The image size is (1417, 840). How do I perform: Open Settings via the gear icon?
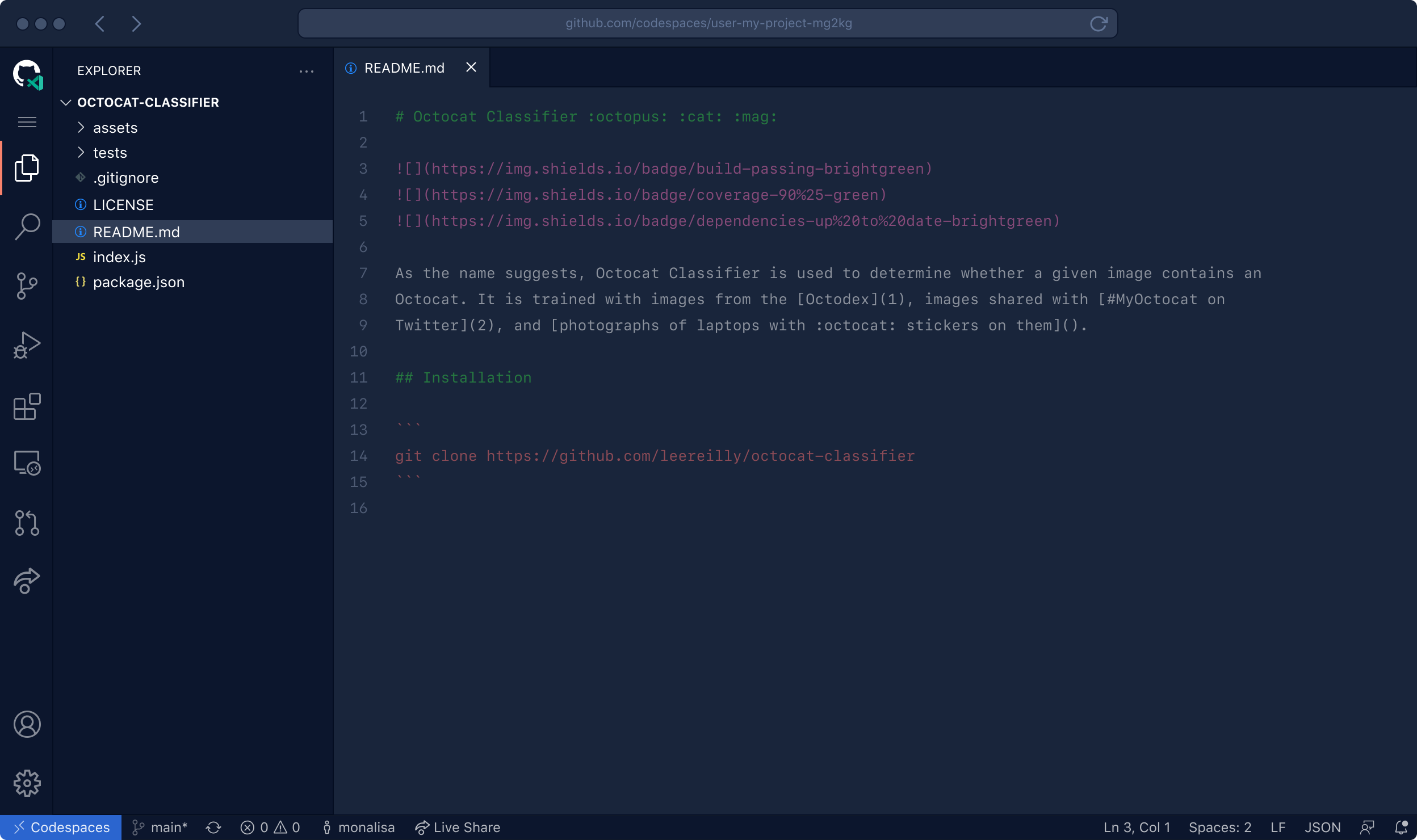pos(27,783)
